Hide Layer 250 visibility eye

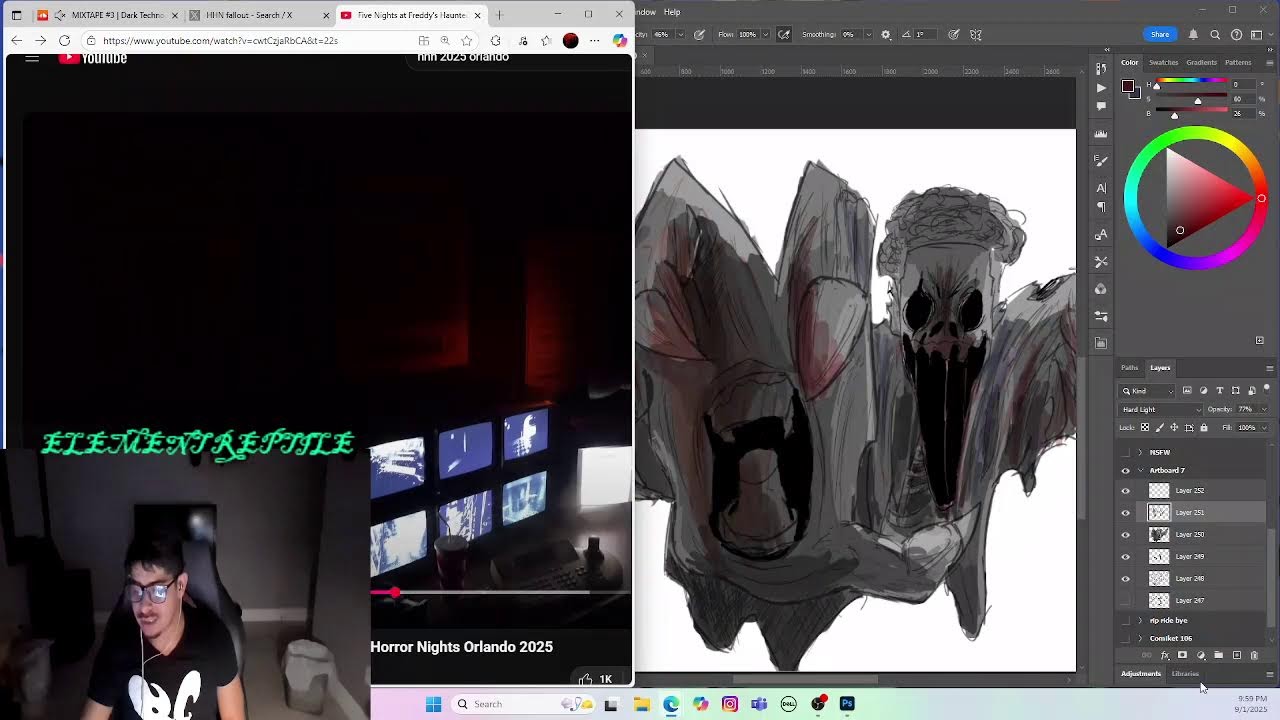(x=1125, y=535)
